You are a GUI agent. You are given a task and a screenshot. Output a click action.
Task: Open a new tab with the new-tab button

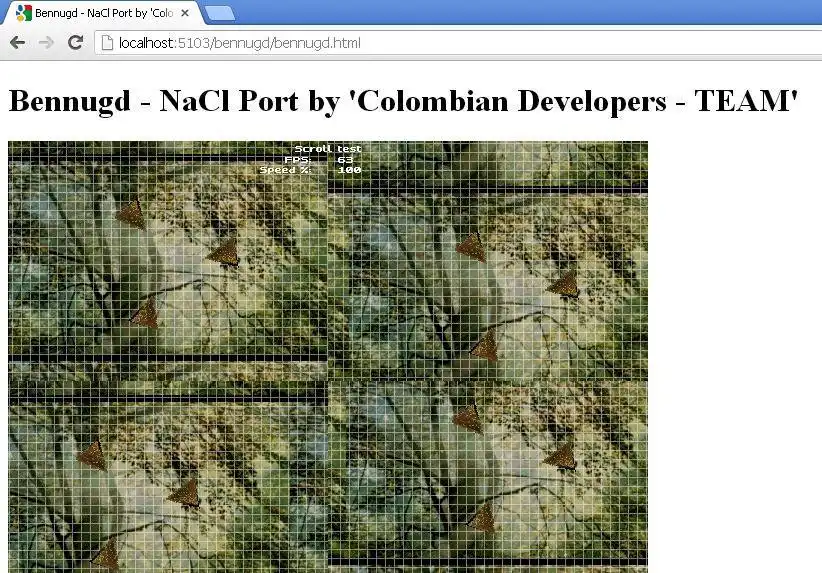pos(219,14)
